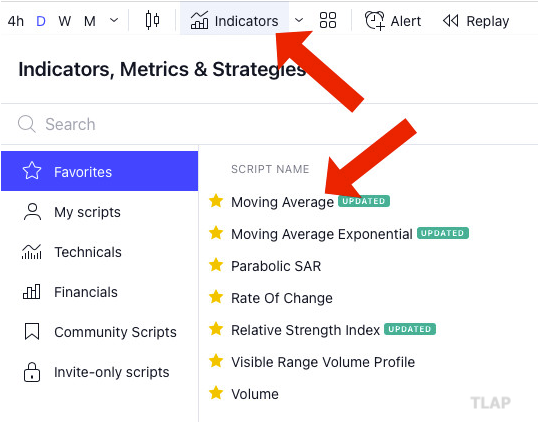Screen dimensions: 538x422
Task: Toggle Relative Strength Index favorite star
Action: click(x=216, y=329)
